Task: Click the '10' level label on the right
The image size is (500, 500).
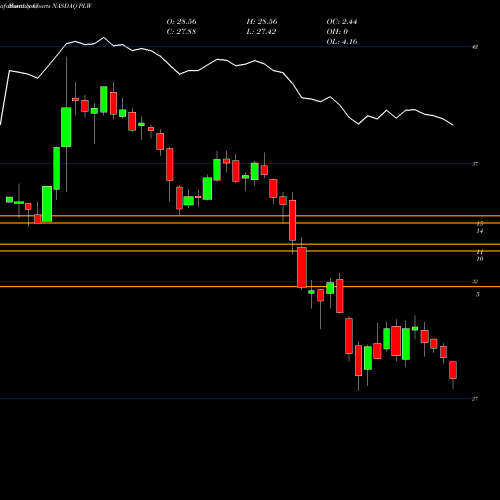Action: (x=480, y=259)
